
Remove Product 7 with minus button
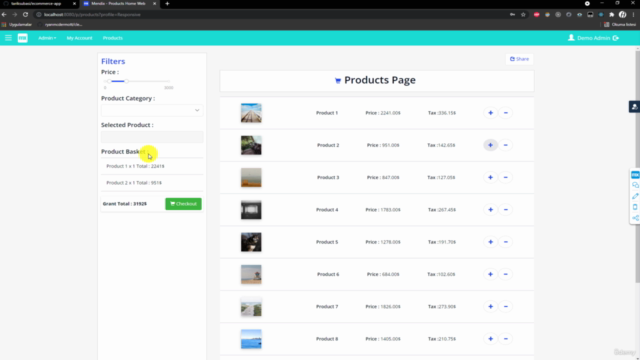pyautogui.click(x=505, y=306)
